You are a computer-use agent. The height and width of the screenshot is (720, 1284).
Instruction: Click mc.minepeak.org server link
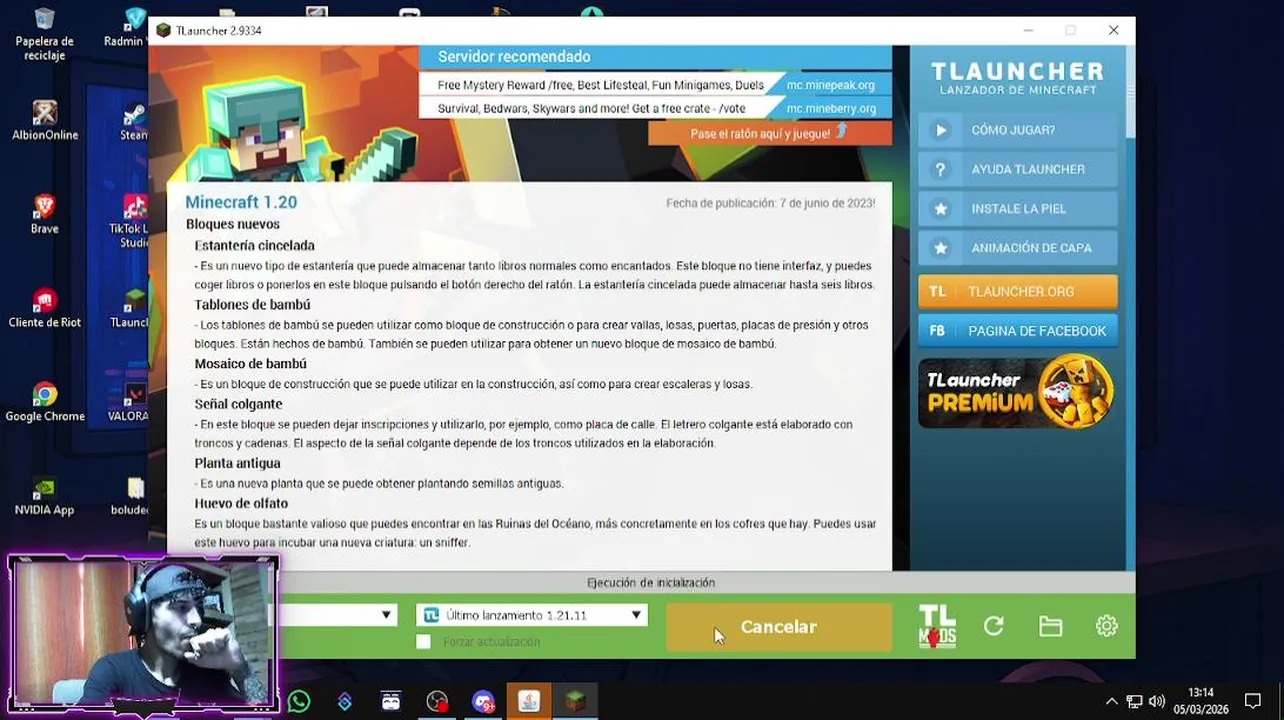pyautogui.click(x=830, y=85)
